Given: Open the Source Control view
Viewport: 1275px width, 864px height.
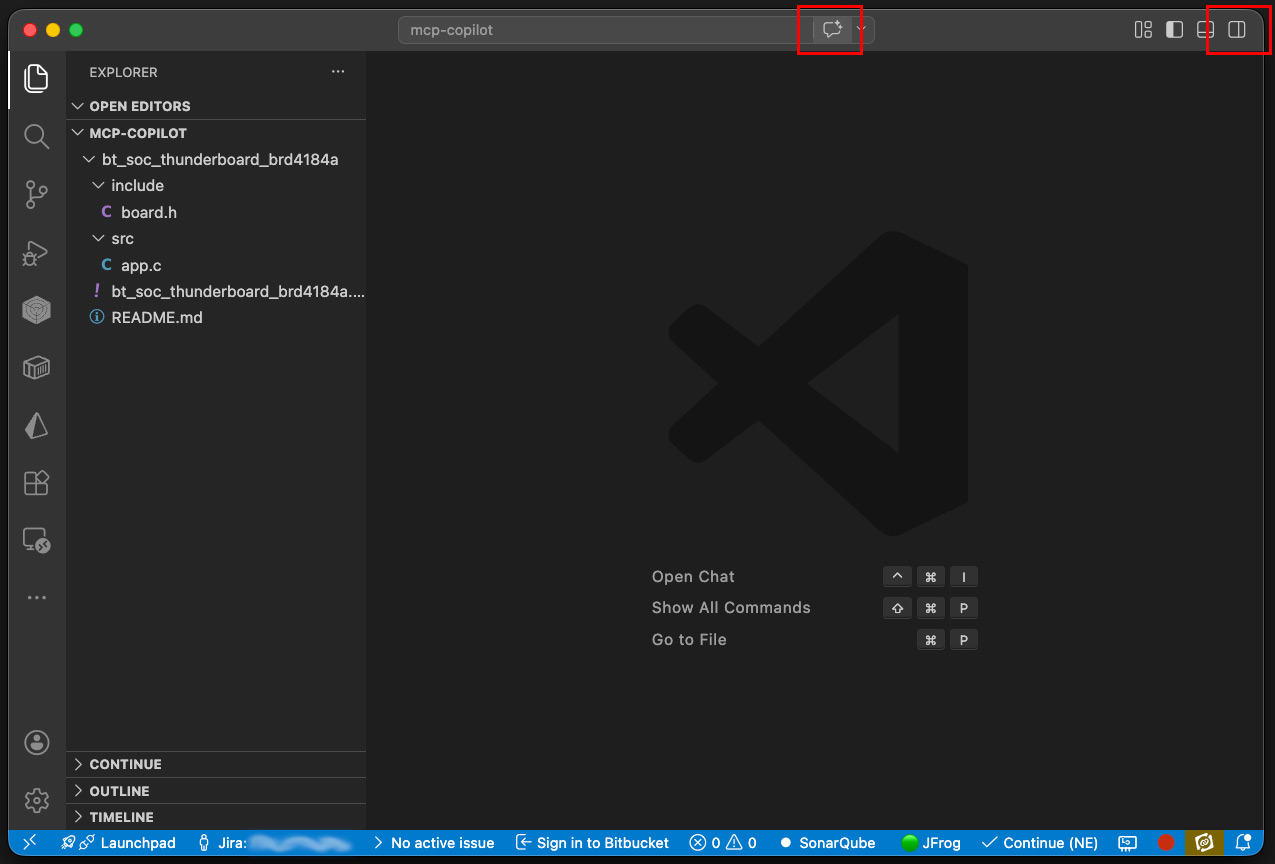Looking at the screenshot, I should pyautogui.click(x=36, y=195).
